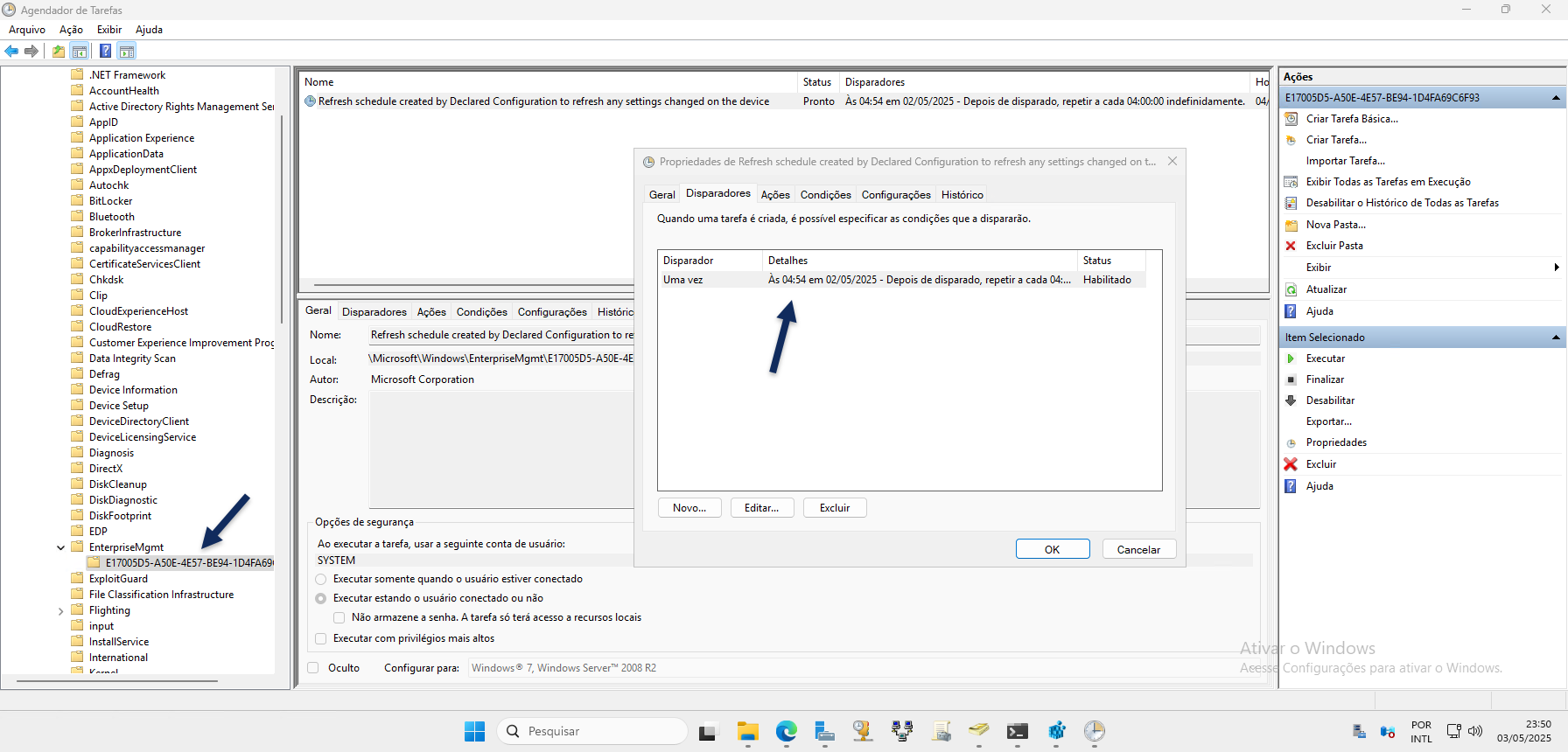Click the blue Back arrow in toolbar

11,51
